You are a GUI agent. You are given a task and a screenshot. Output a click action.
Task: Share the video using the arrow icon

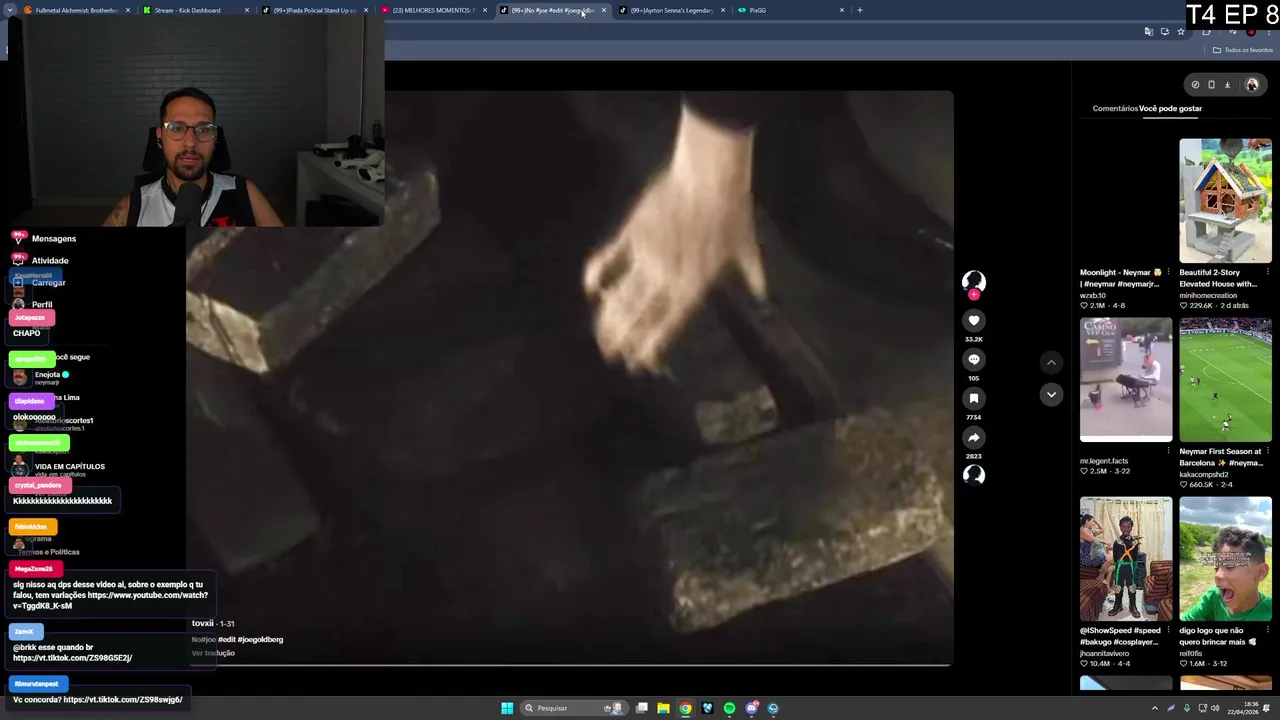pyautogui.click(x=974, y=437)
